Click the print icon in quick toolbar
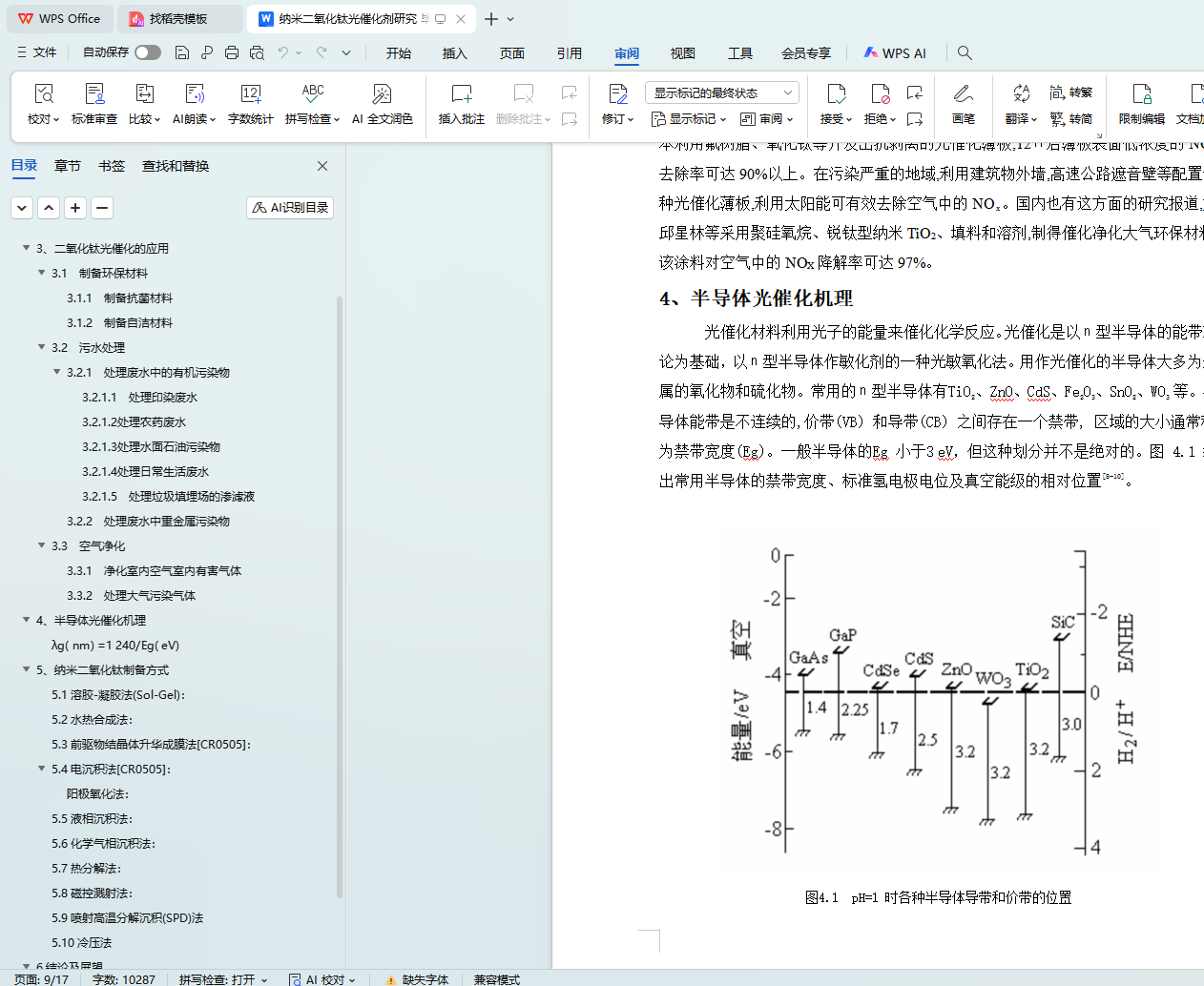Image resolution: width=1204 pixels, height=986 pixels. (x=232, y=52)
